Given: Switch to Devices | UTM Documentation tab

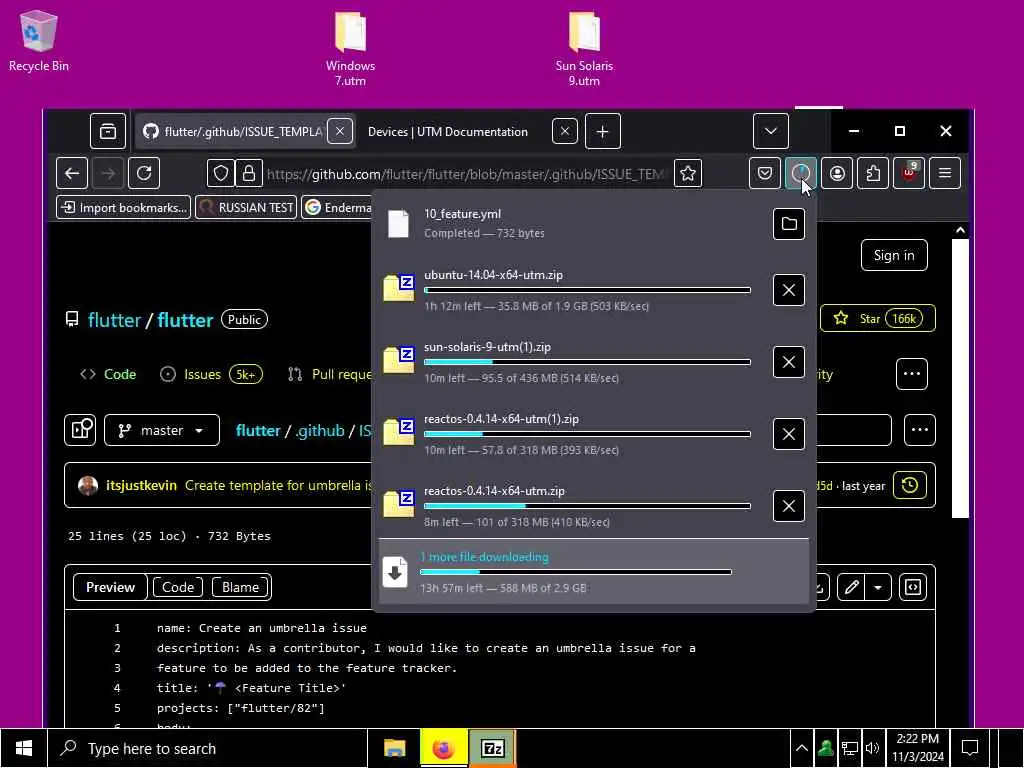Looking at the screenshot, I should point(448,131).
